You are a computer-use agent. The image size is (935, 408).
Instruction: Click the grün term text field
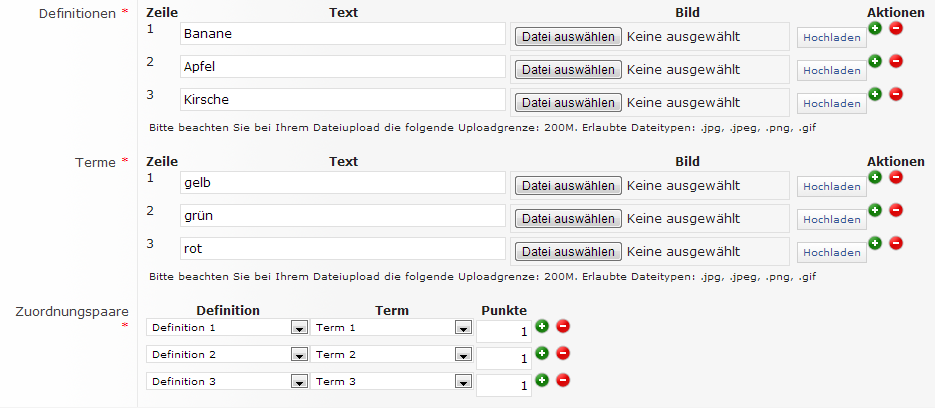click(x=342, y=215)
